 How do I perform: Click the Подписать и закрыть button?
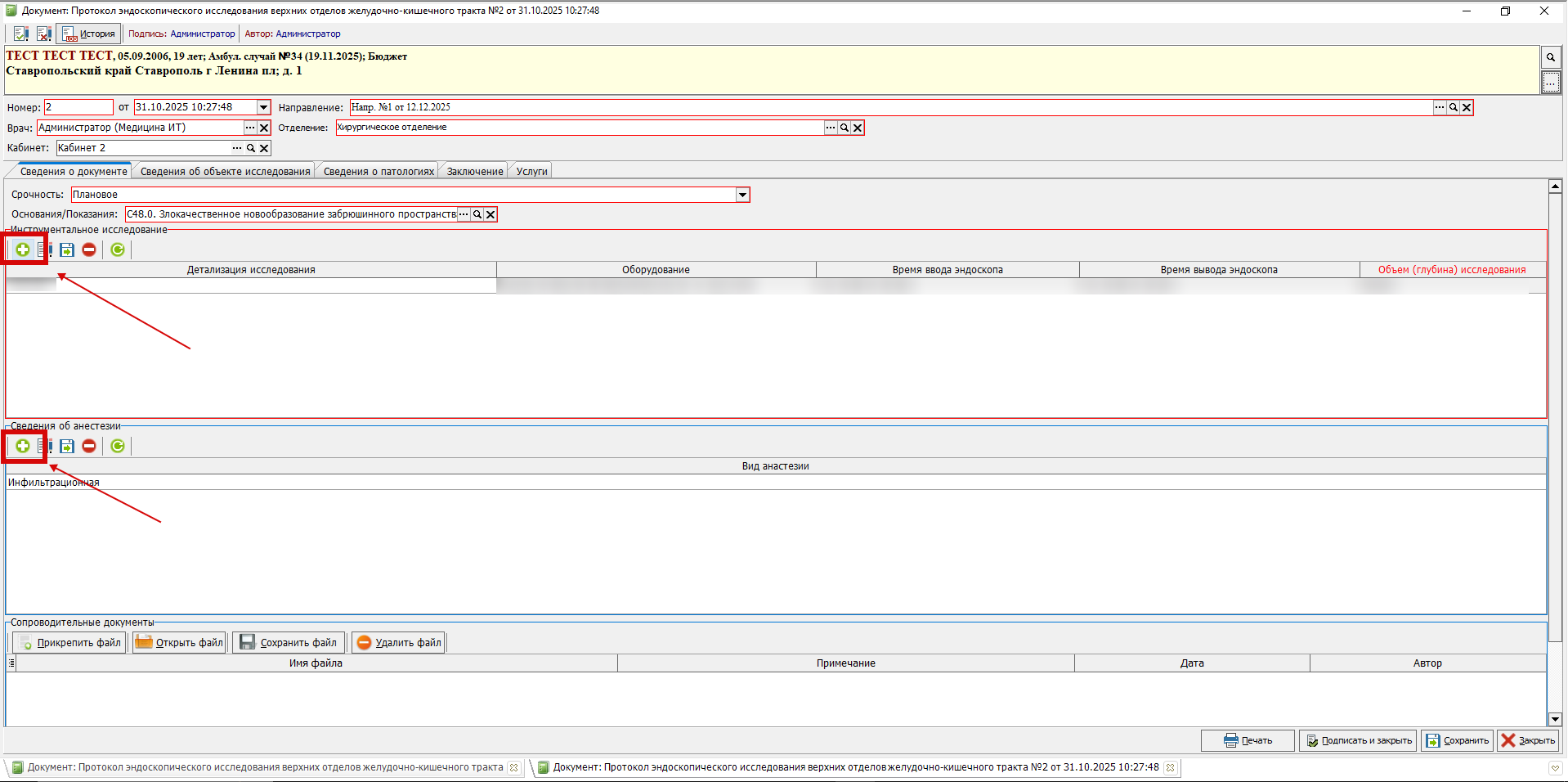pos(1358,740)
